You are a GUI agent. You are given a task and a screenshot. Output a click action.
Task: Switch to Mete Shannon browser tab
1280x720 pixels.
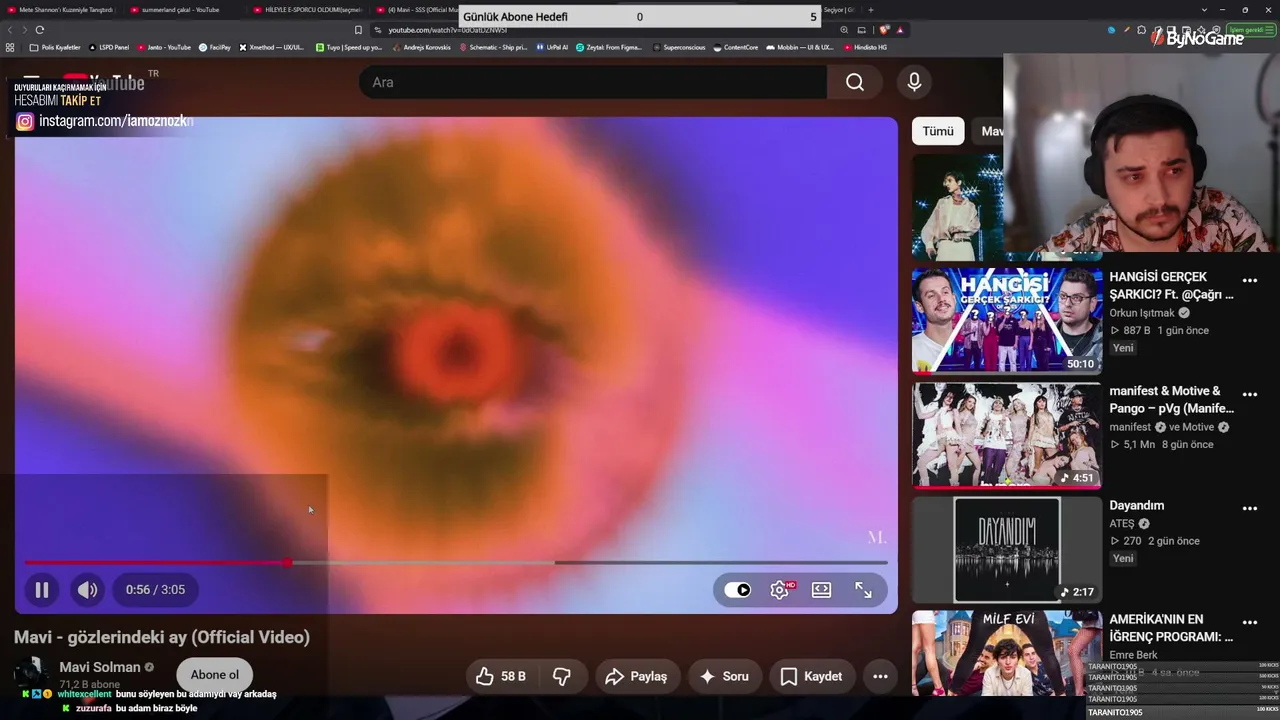61,10
